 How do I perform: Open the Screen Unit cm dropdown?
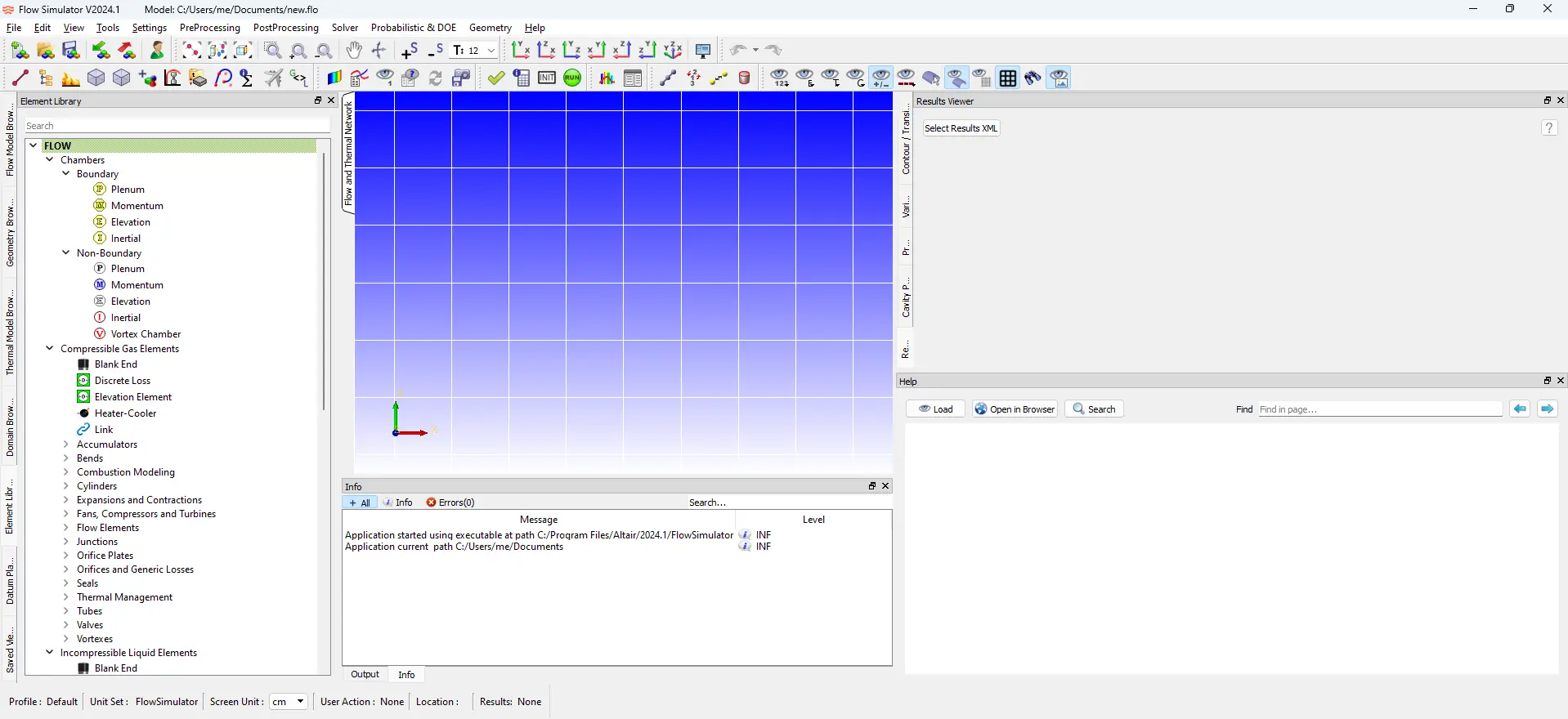coord(289,702)
